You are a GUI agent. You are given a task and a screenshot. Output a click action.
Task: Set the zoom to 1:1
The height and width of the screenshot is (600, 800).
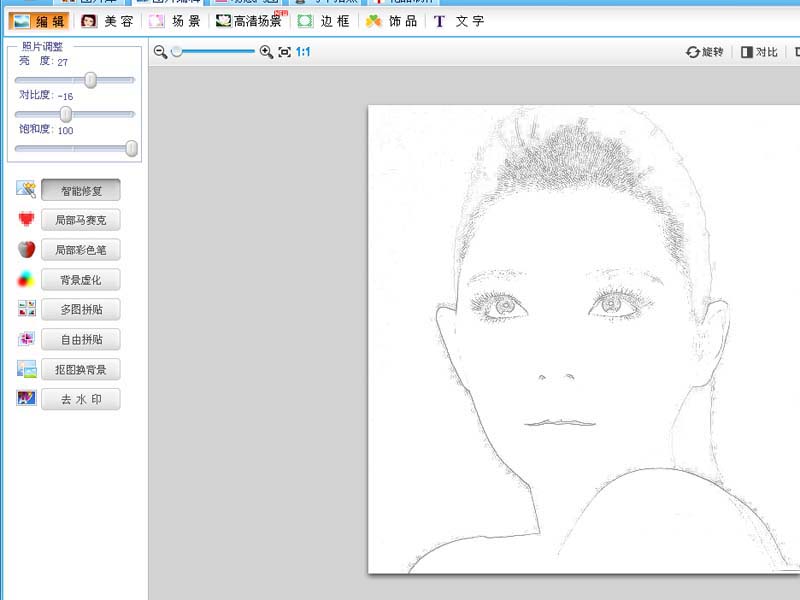(x=303, y=52)
